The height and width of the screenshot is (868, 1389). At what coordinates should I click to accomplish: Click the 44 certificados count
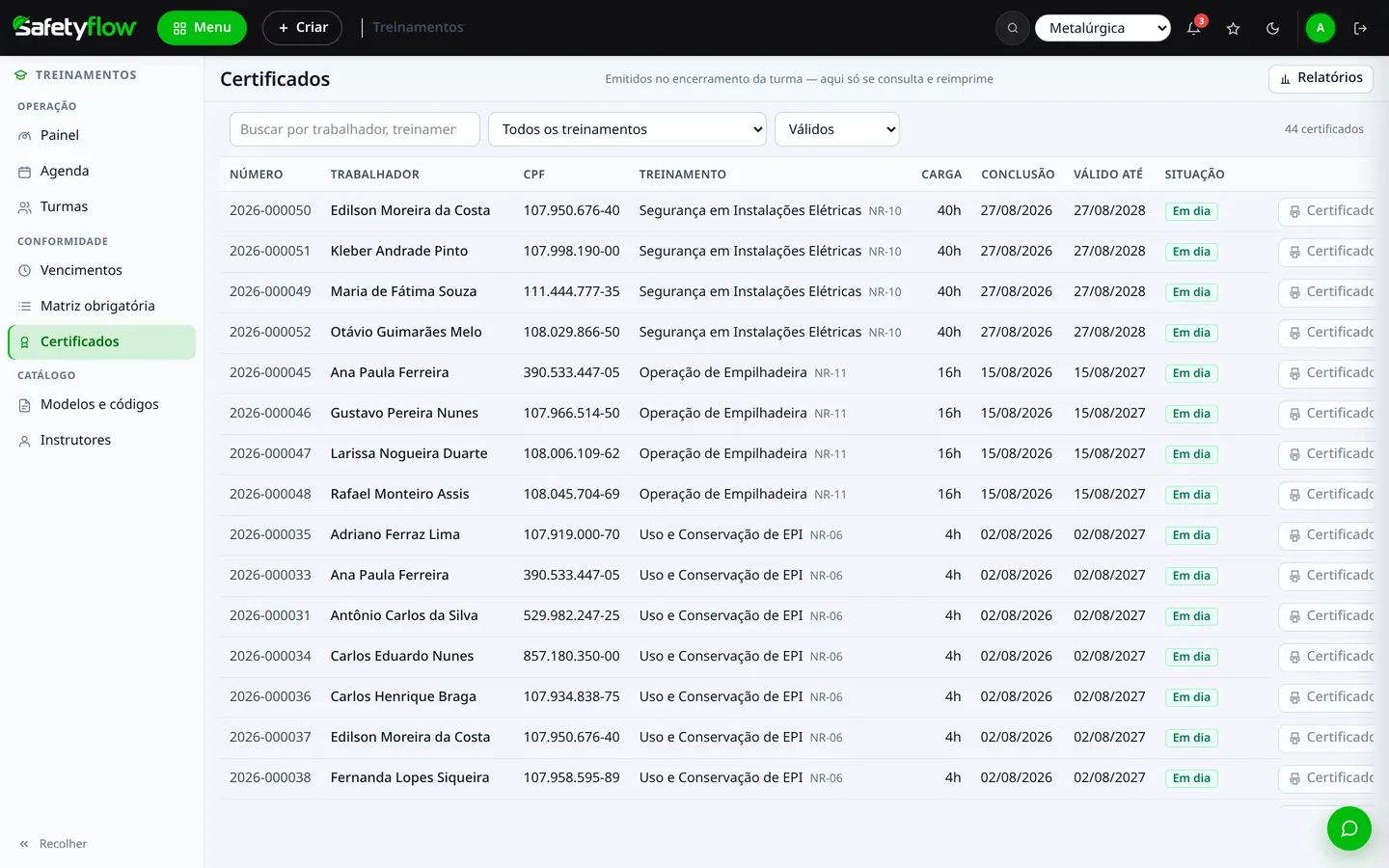point(1324,129)
